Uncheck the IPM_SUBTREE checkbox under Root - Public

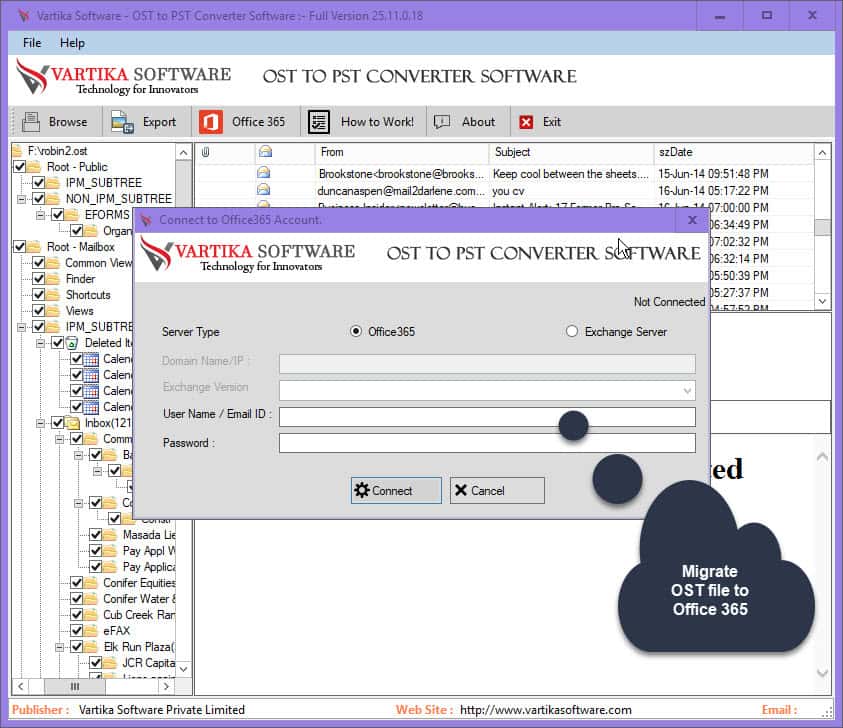(39, 183)
